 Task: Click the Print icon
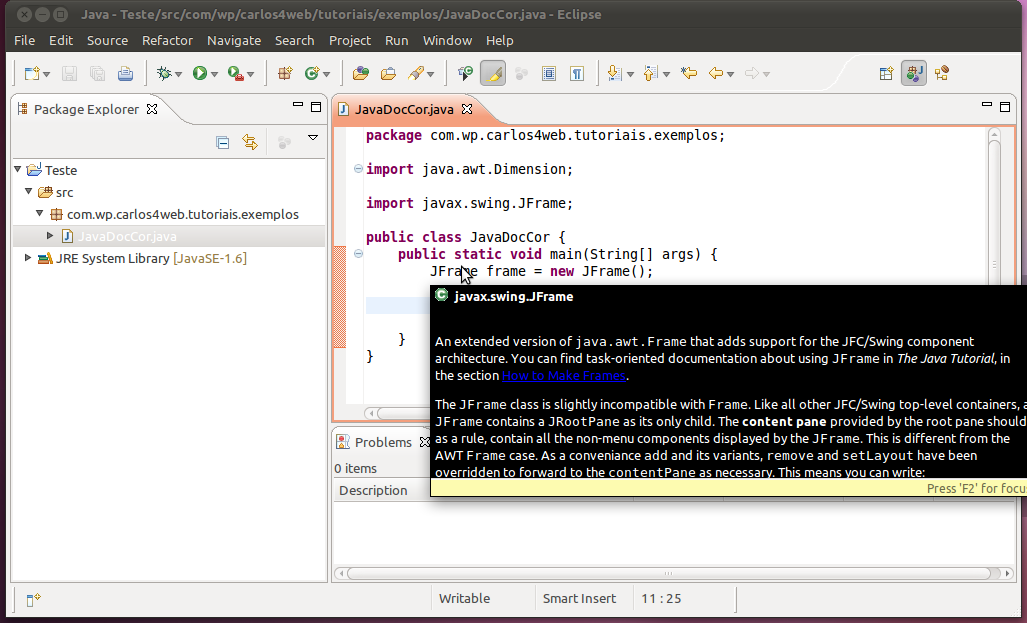click(x=125, y=73)
